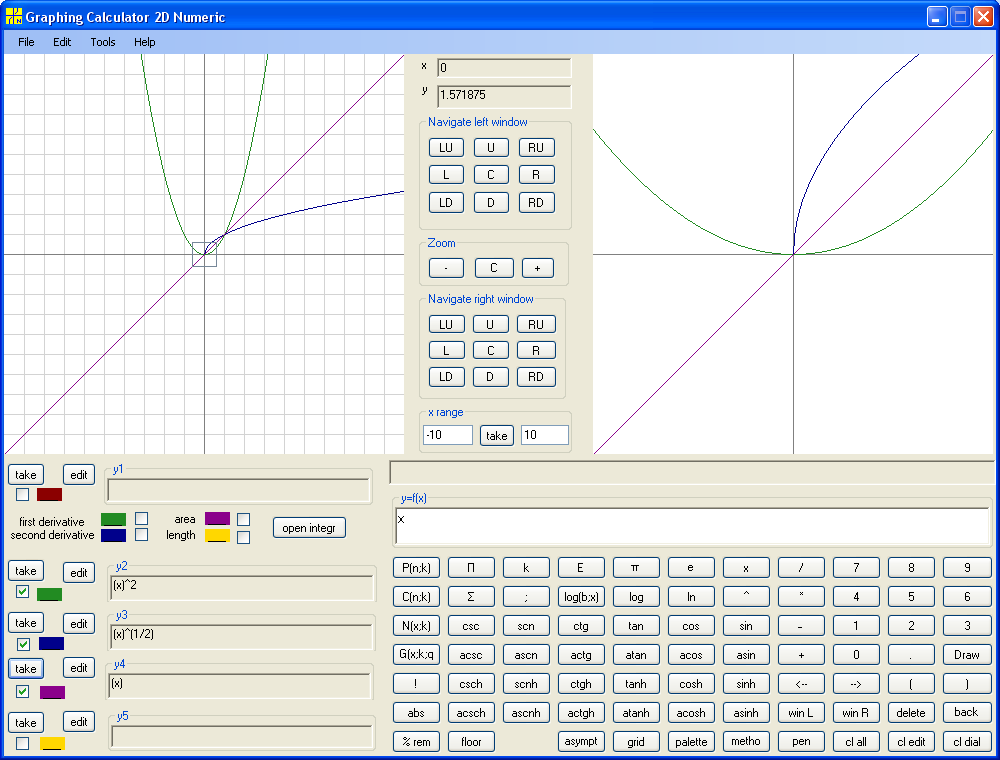Click the x range take button
Viewport: 1000px width, 760px height.
[497, 435]
